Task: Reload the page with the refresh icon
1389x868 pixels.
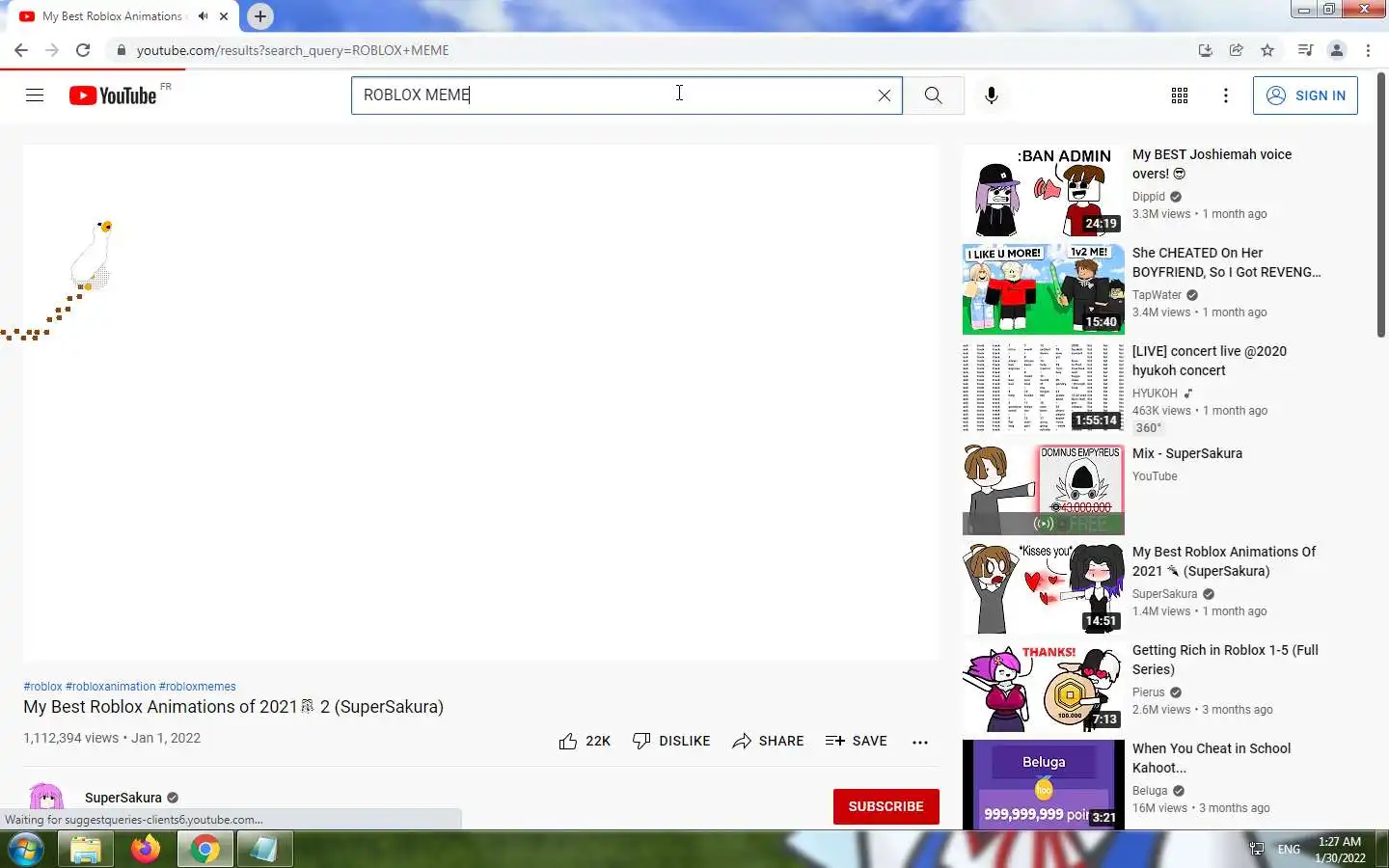Action: [83, 50]
